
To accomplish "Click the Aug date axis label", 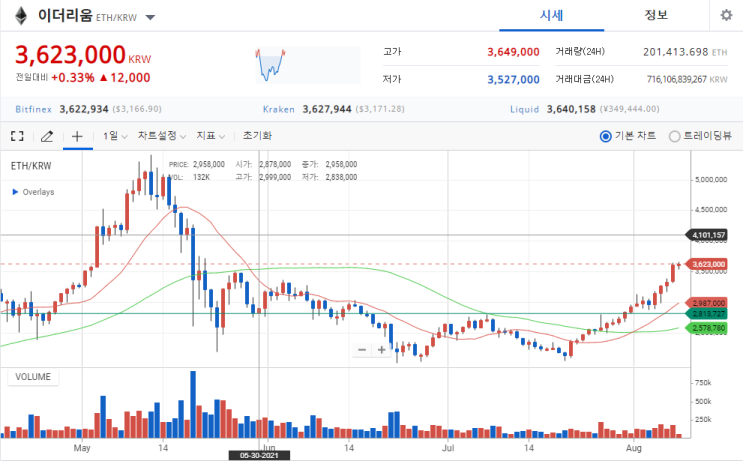I will (x=634, y=448).
